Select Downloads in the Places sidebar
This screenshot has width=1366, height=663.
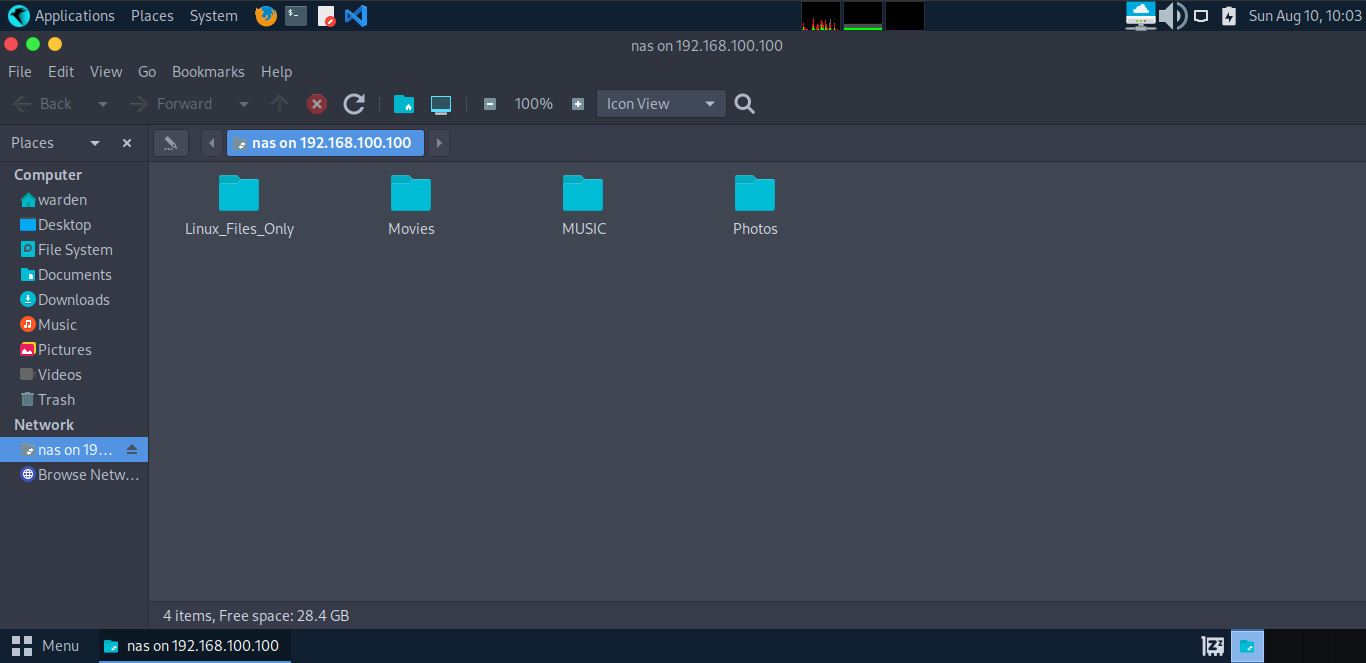pyautogui.click(x=73, y=300)
